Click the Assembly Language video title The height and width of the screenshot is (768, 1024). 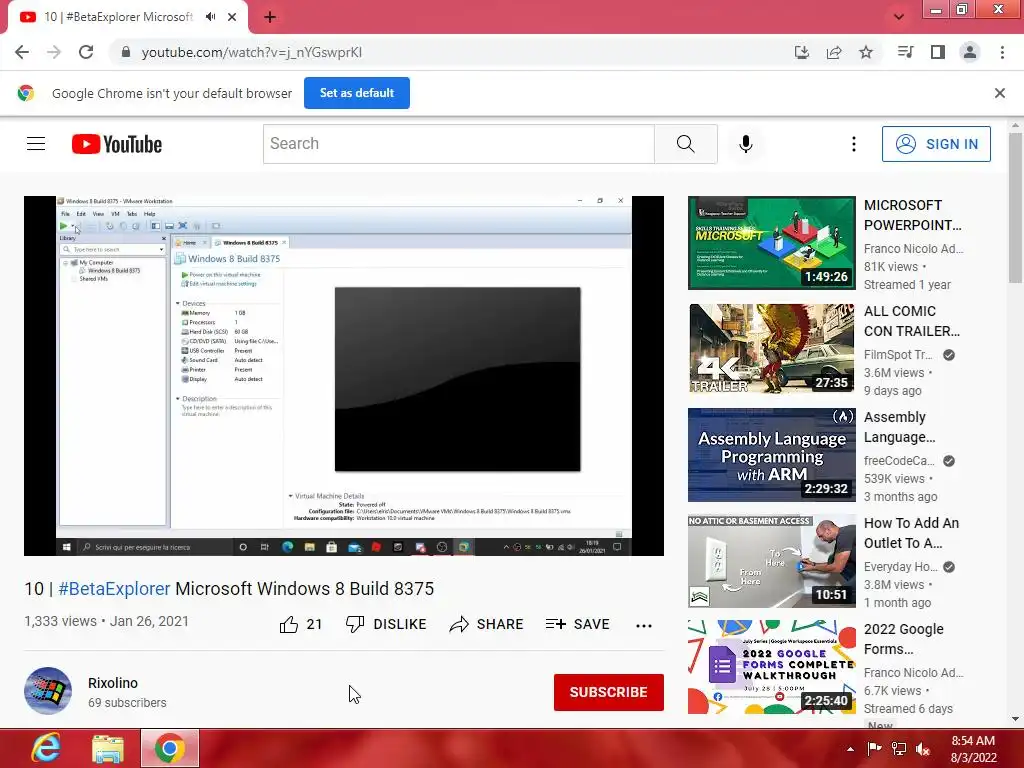(x=899, y=427)
